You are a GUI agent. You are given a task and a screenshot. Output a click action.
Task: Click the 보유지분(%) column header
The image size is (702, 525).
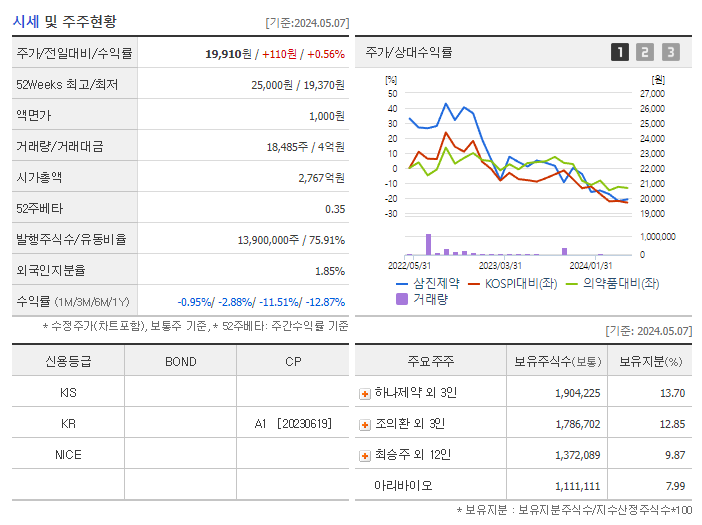point(650,361)
